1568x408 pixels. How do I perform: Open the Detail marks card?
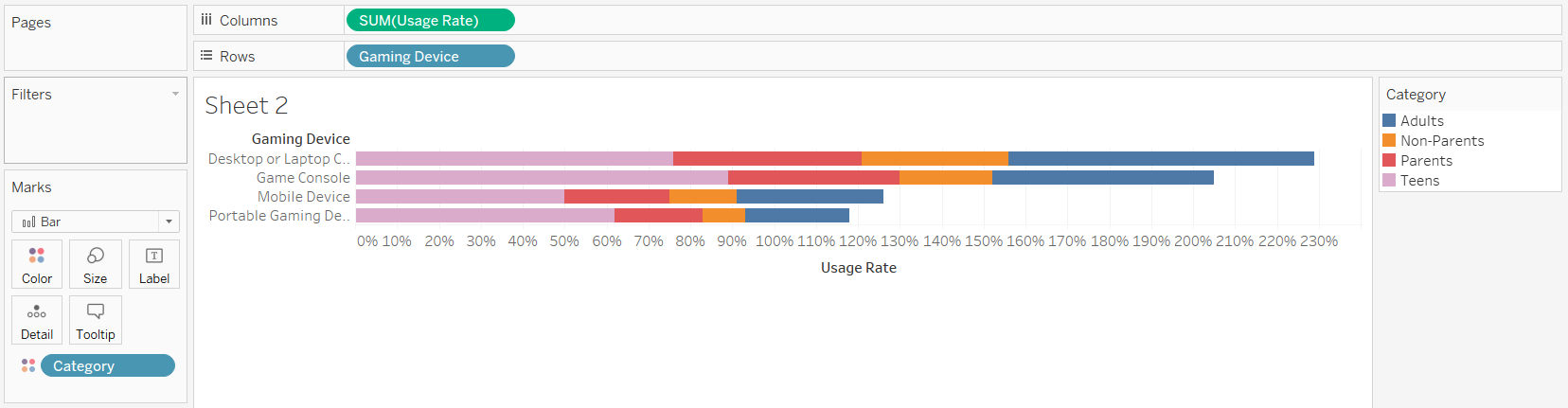37,311
